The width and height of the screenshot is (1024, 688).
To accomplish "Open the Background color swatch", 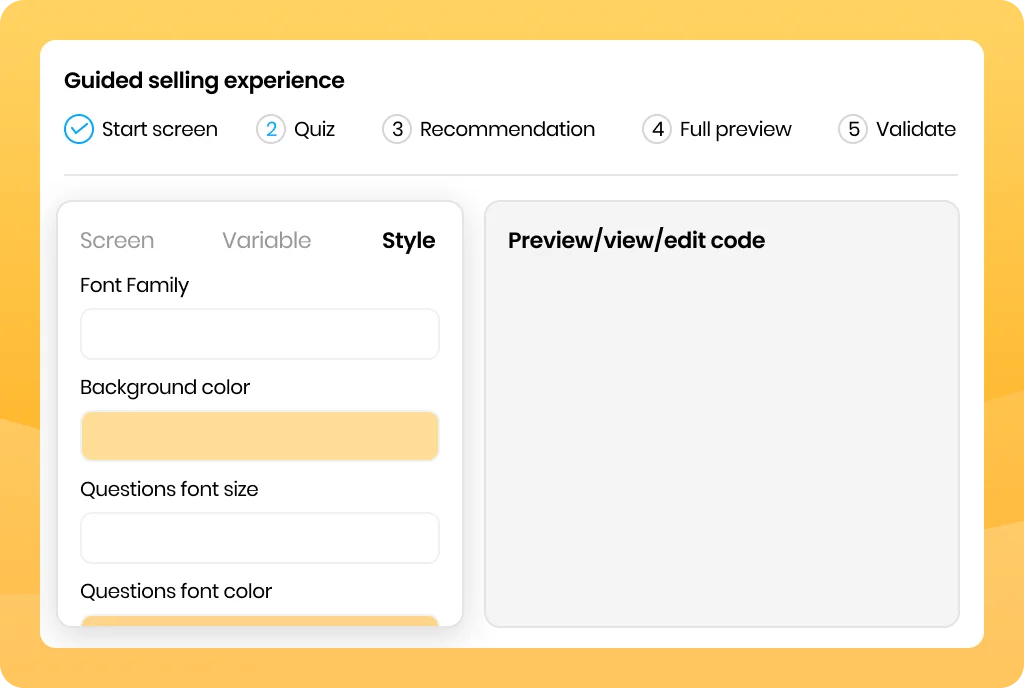I will pos(259,436).
